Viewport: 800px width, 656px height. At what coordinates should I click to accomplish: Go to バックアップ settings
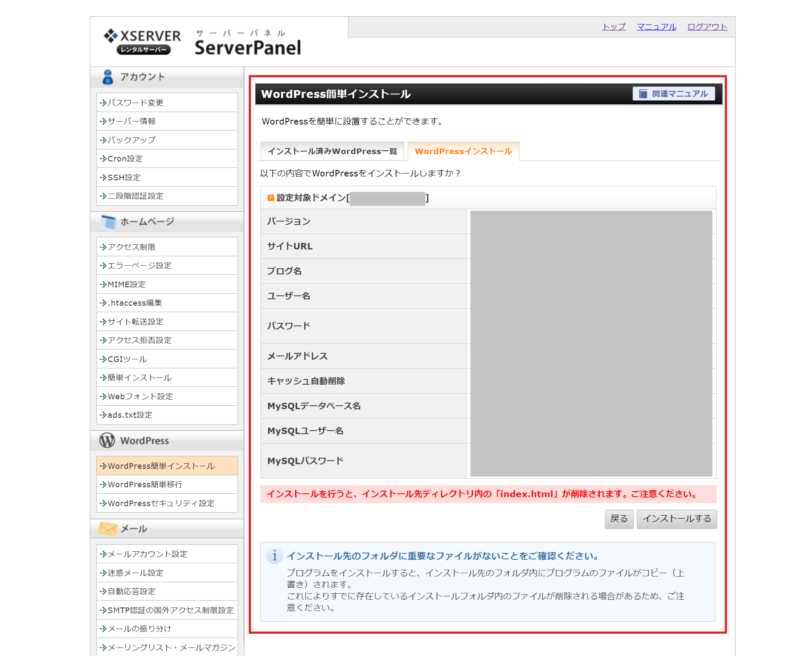(167, 140)
